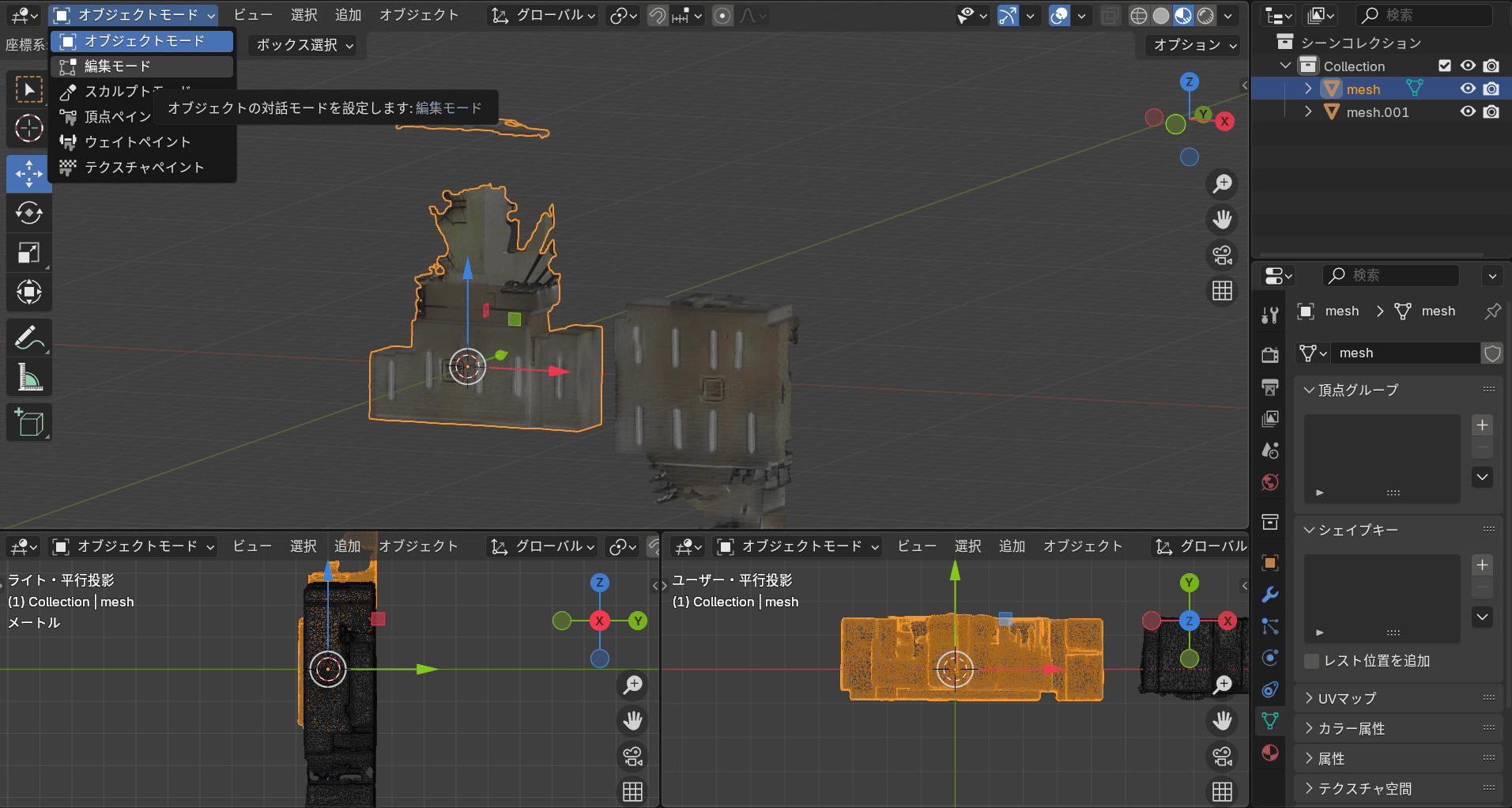
Task: Select the Add Cube tool
Action: 29,423
